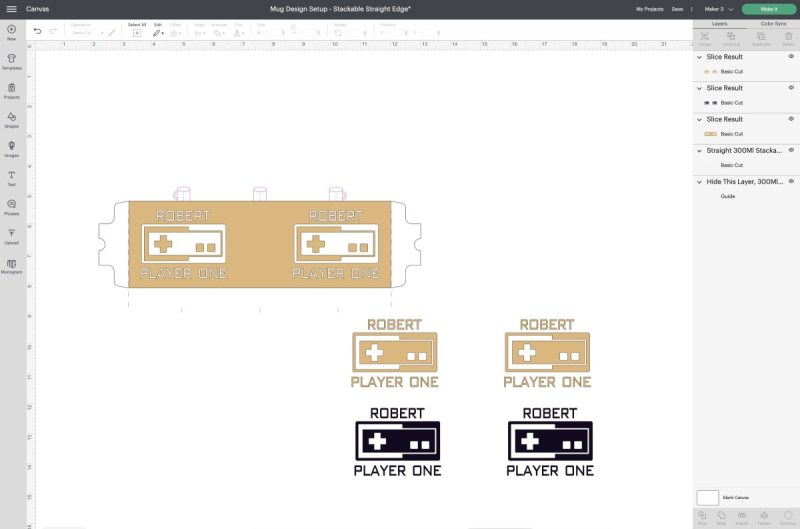
Task: Click the Duplicate layer icon
Action: pos(761,38)
